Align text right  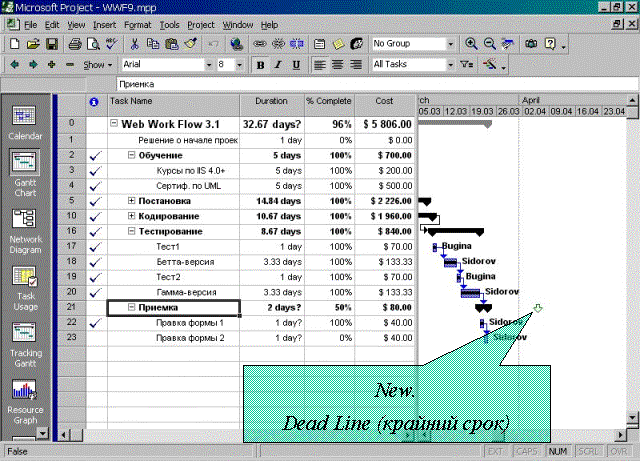[x=356, y=65]
